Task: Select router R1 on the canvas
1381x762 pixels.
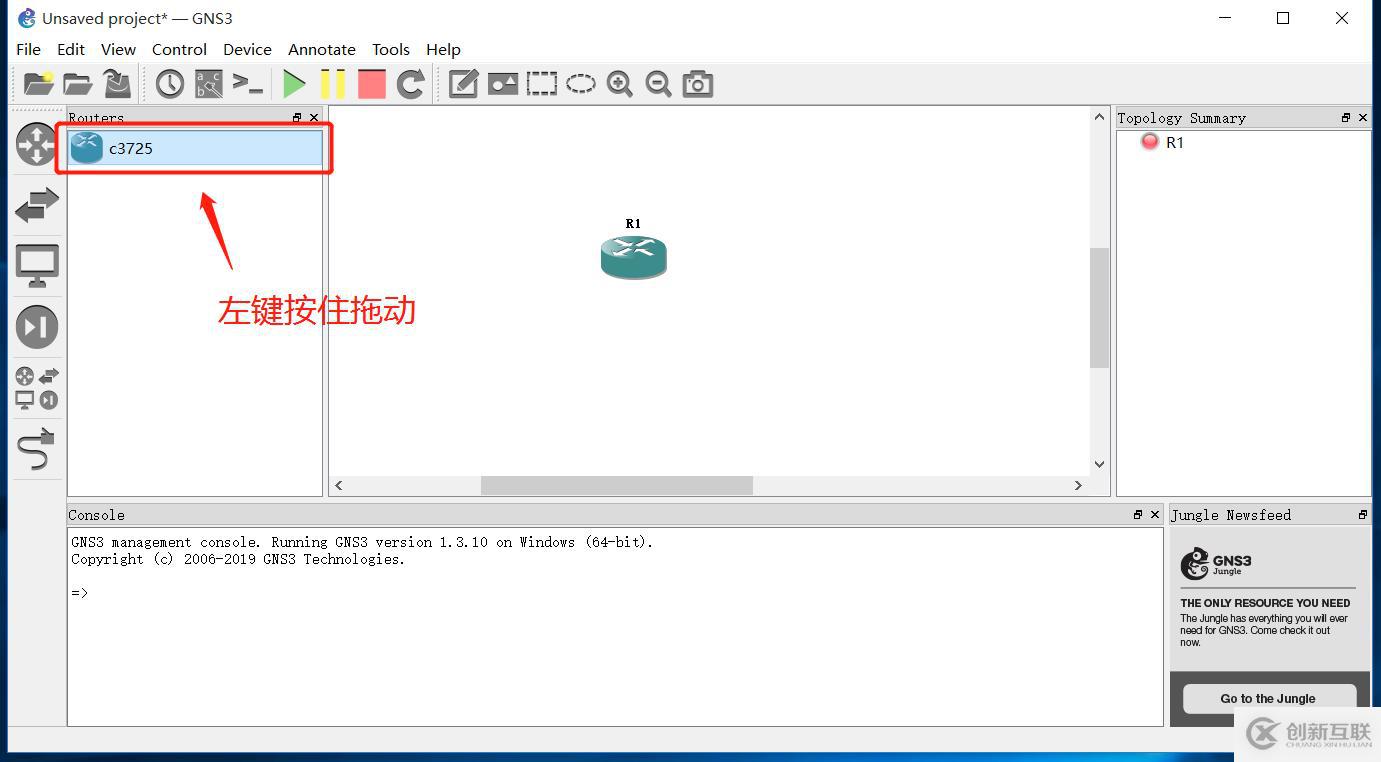Action: point(633,257)
